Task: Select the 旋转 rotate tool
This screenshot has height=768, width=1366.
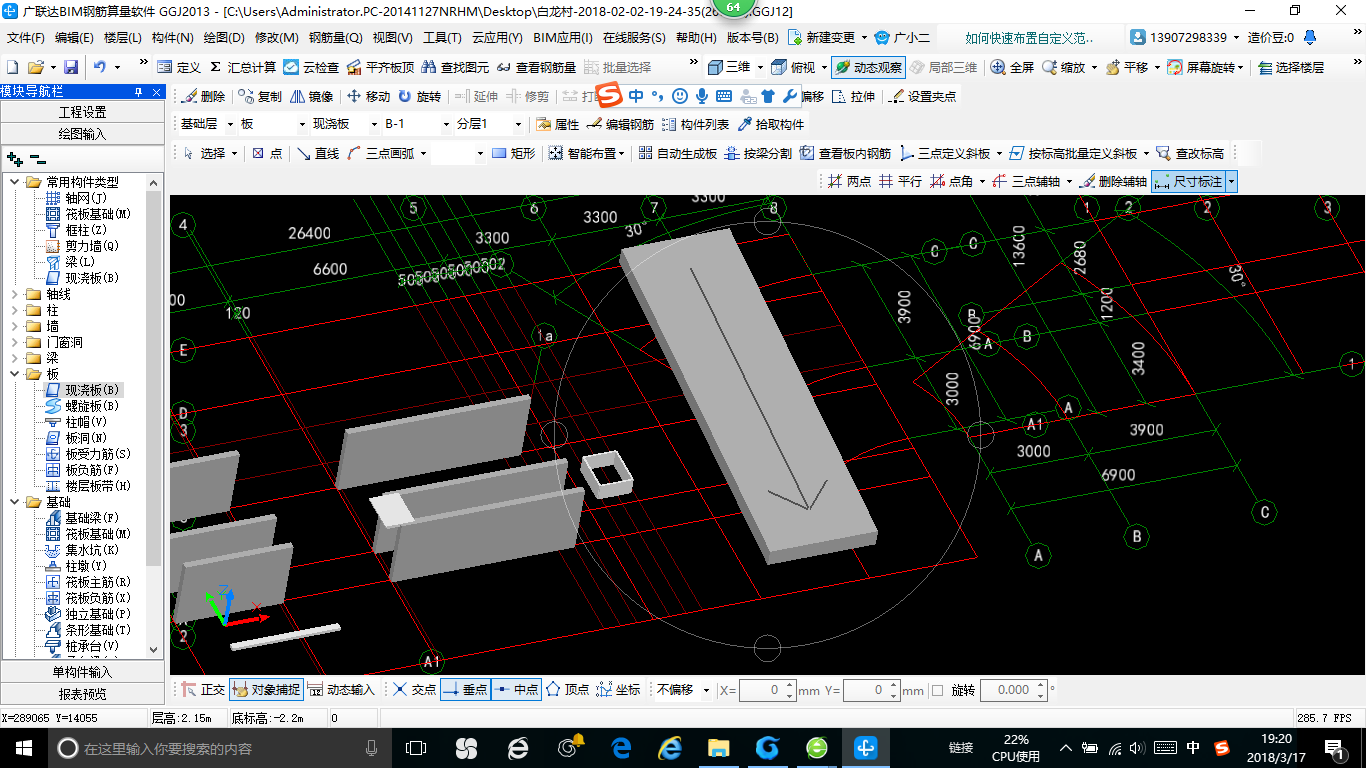Action: (x=419, y=97)
